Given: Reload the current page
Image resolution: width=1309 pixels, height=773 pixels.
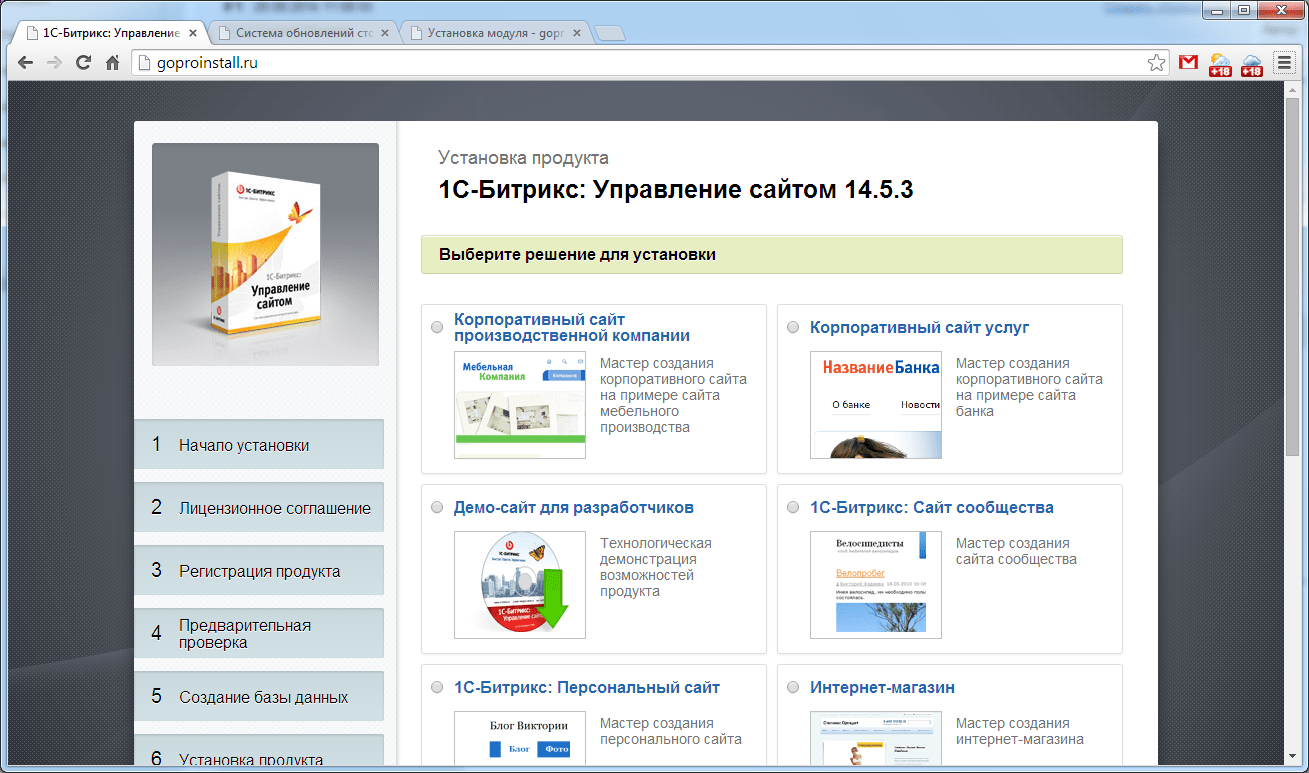Looking at the screenshot, I should (x=84, y=62).
